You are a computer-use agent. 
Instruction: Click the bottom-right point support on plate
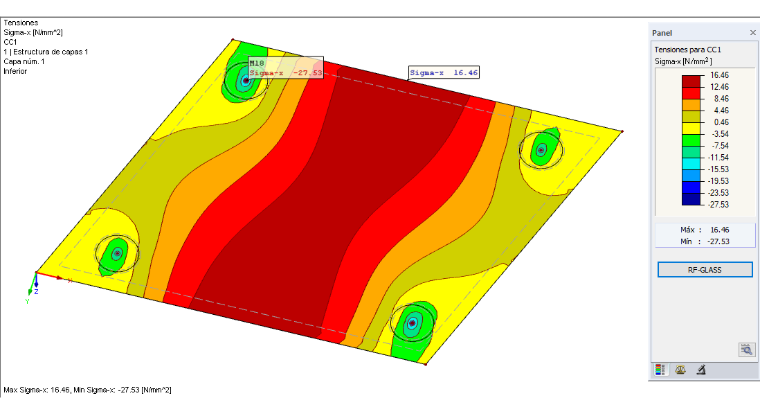[412, 322]
